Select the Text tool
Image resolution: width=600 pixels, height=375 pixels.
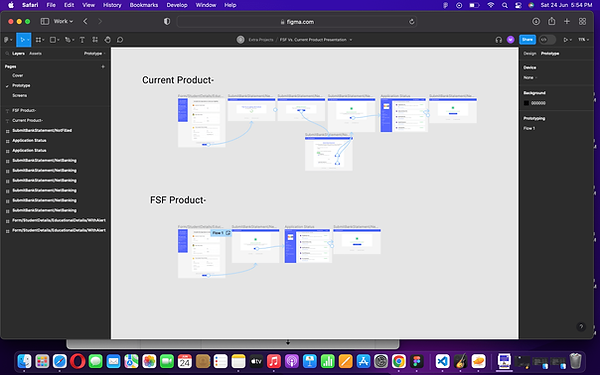click(82, 40)
